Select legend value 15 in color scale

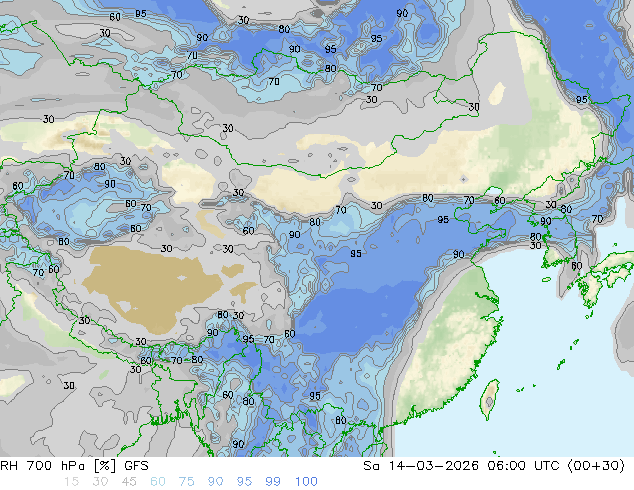coord(71,482)
